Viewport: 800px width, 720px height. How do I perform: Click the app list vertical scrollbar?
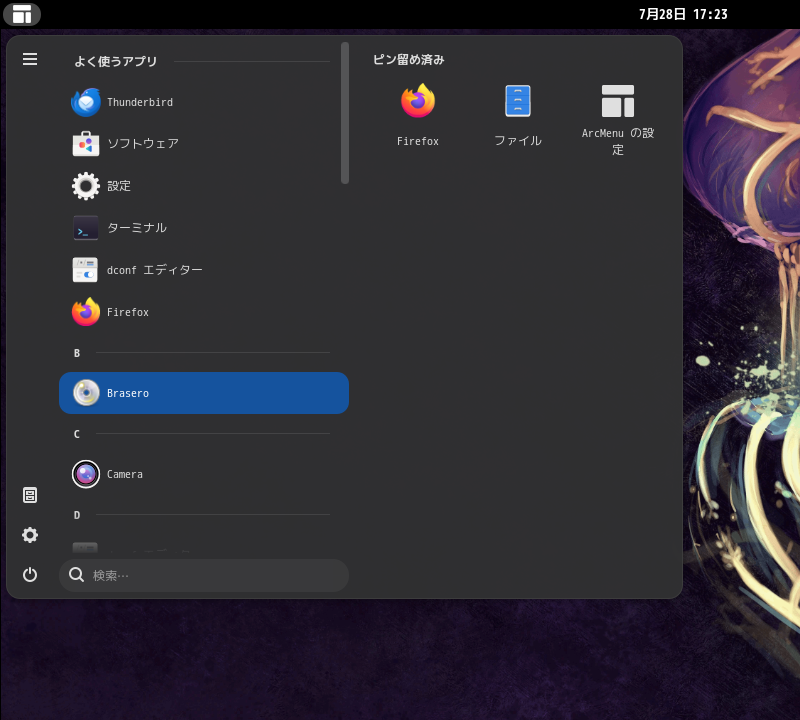345,113
